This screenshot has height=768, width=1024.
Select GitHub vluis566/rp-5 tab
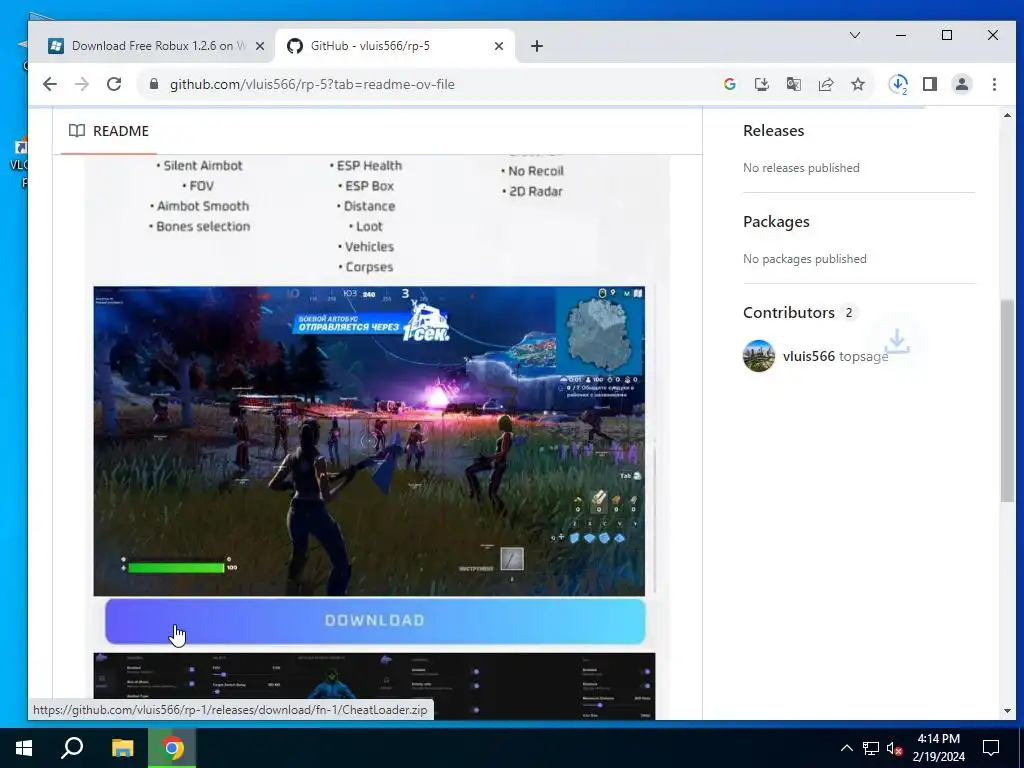(393, 46)
